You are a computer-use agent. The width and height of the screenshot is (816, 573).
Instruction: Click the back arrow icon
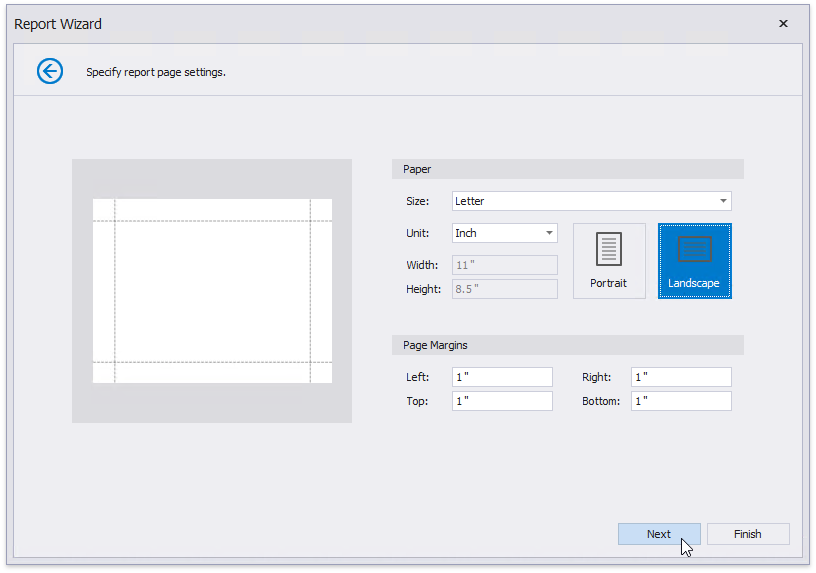tap(50, 71)
